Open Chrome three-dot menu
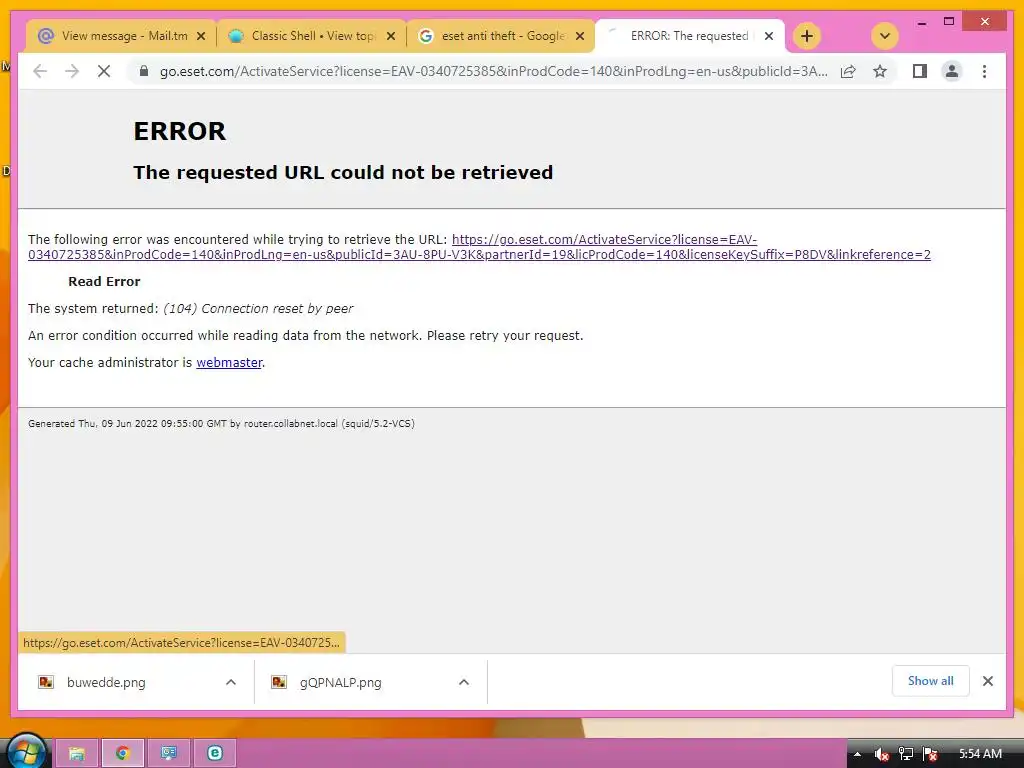 (x=984, y=71)
